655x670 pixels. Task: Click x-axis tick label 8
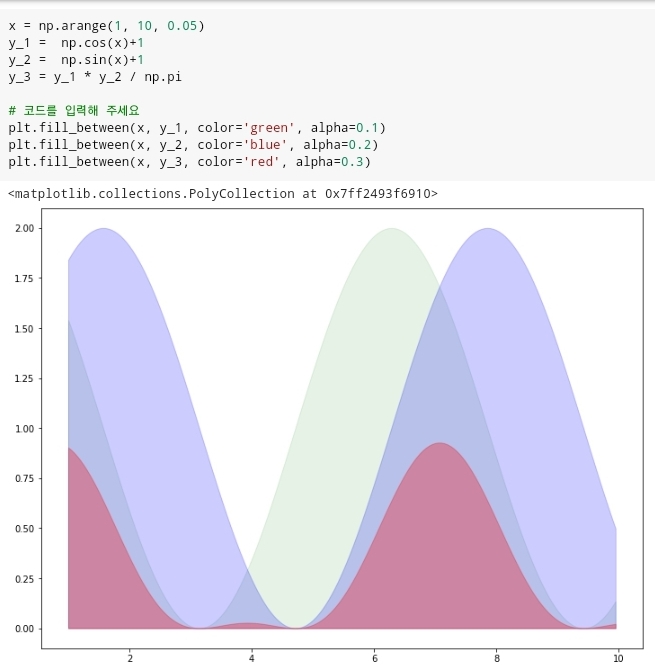click(497, 658)
